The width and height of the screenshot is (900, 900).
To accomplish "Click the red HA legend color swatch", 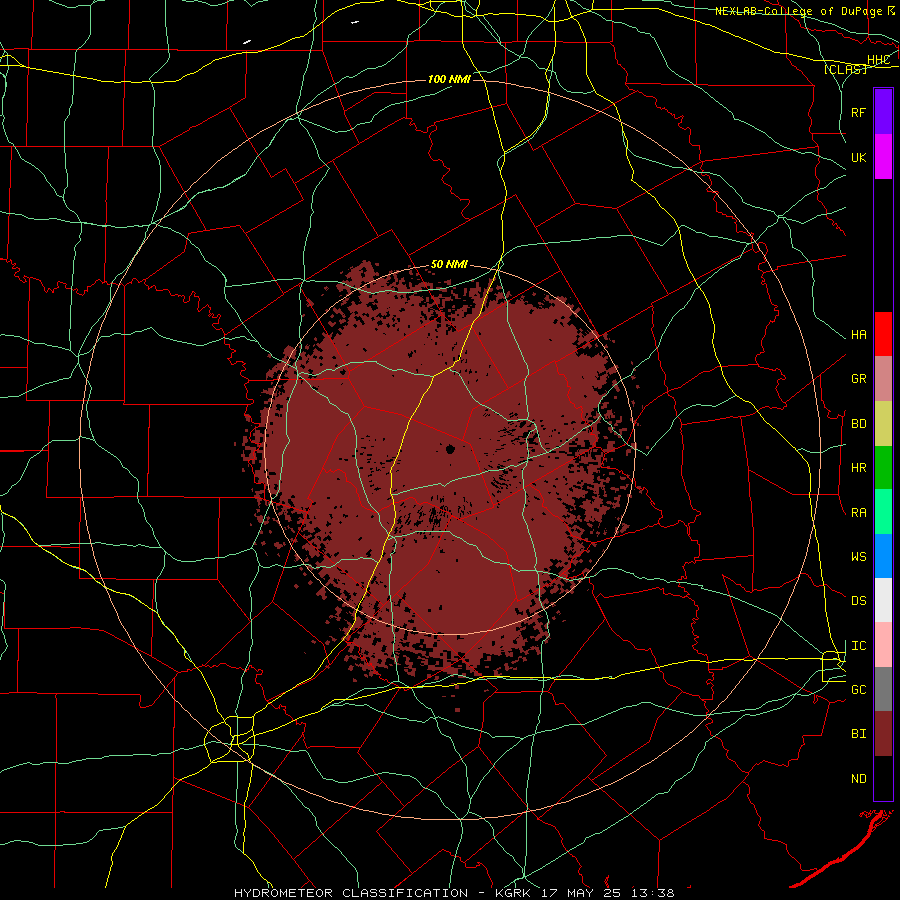I will point(883,334).
